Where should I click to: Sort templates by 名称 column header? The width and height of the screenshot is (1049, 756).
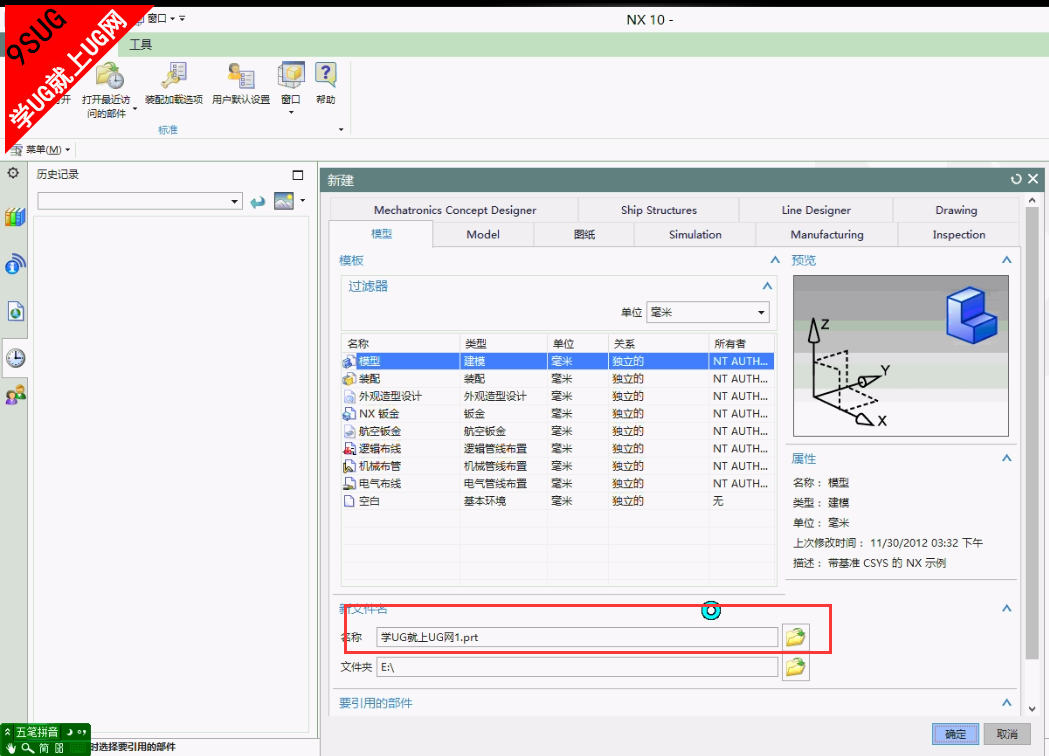[401, 343]
